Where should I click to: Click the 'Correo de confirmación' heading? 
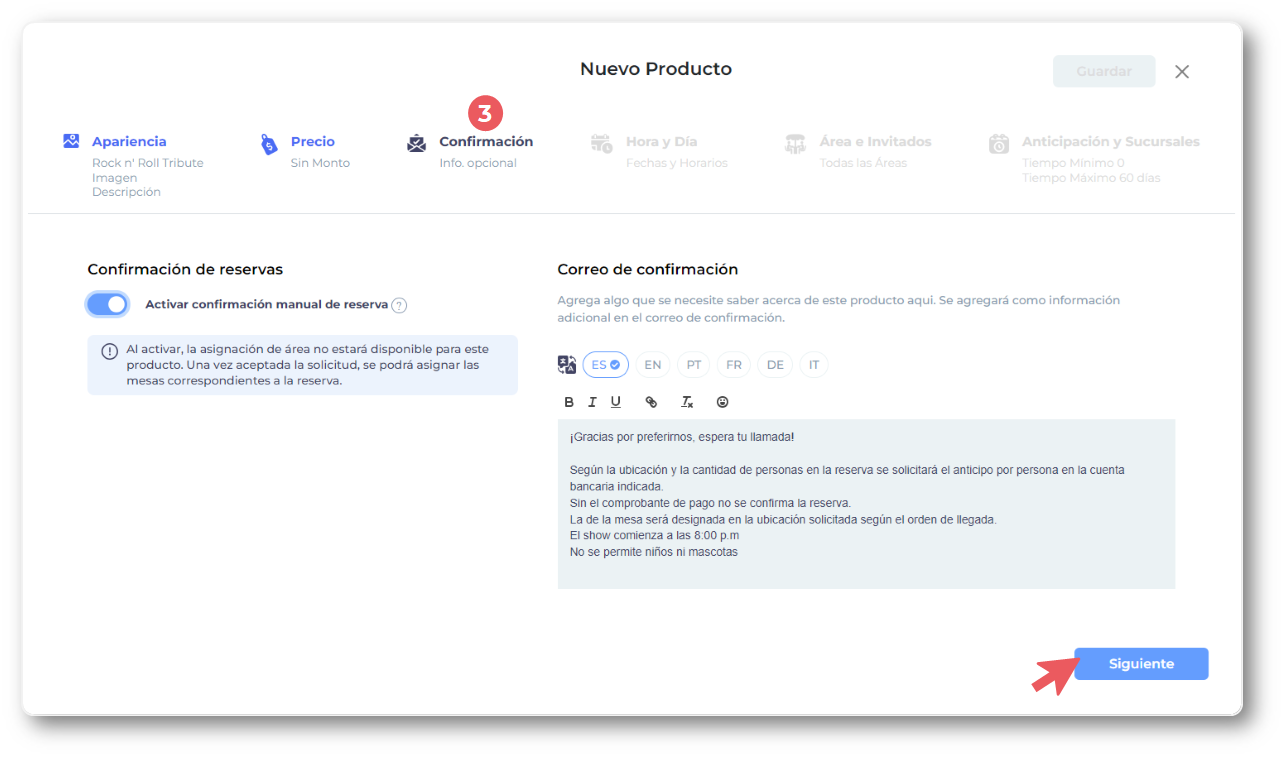tap(648, 269)
